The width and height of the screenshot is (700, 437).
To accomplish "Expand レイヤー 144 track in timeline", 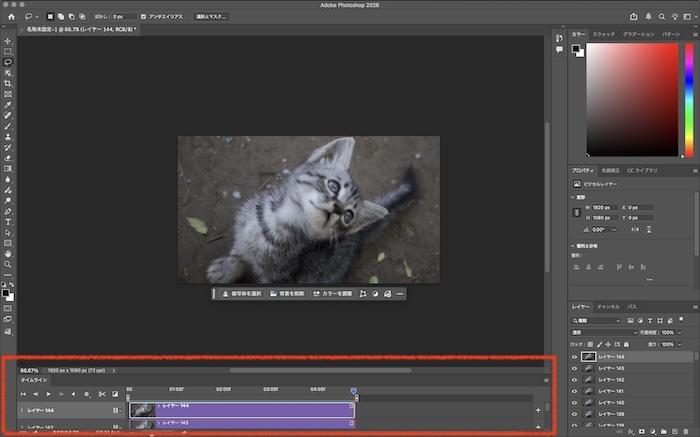I will click(22, 411).
